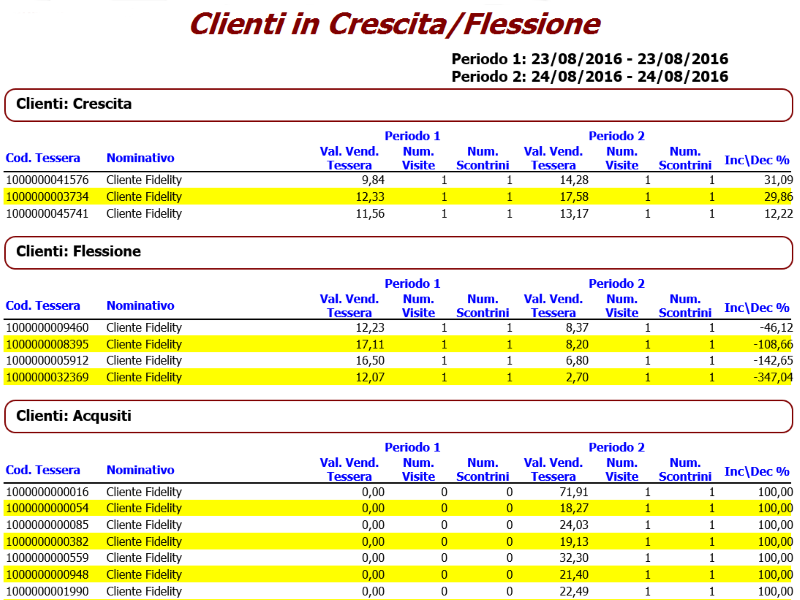Image resolution: width=800 pixels, height=600 pixels.
Task: Click the Clienti: Flessione section header
Action: (78, 252)
